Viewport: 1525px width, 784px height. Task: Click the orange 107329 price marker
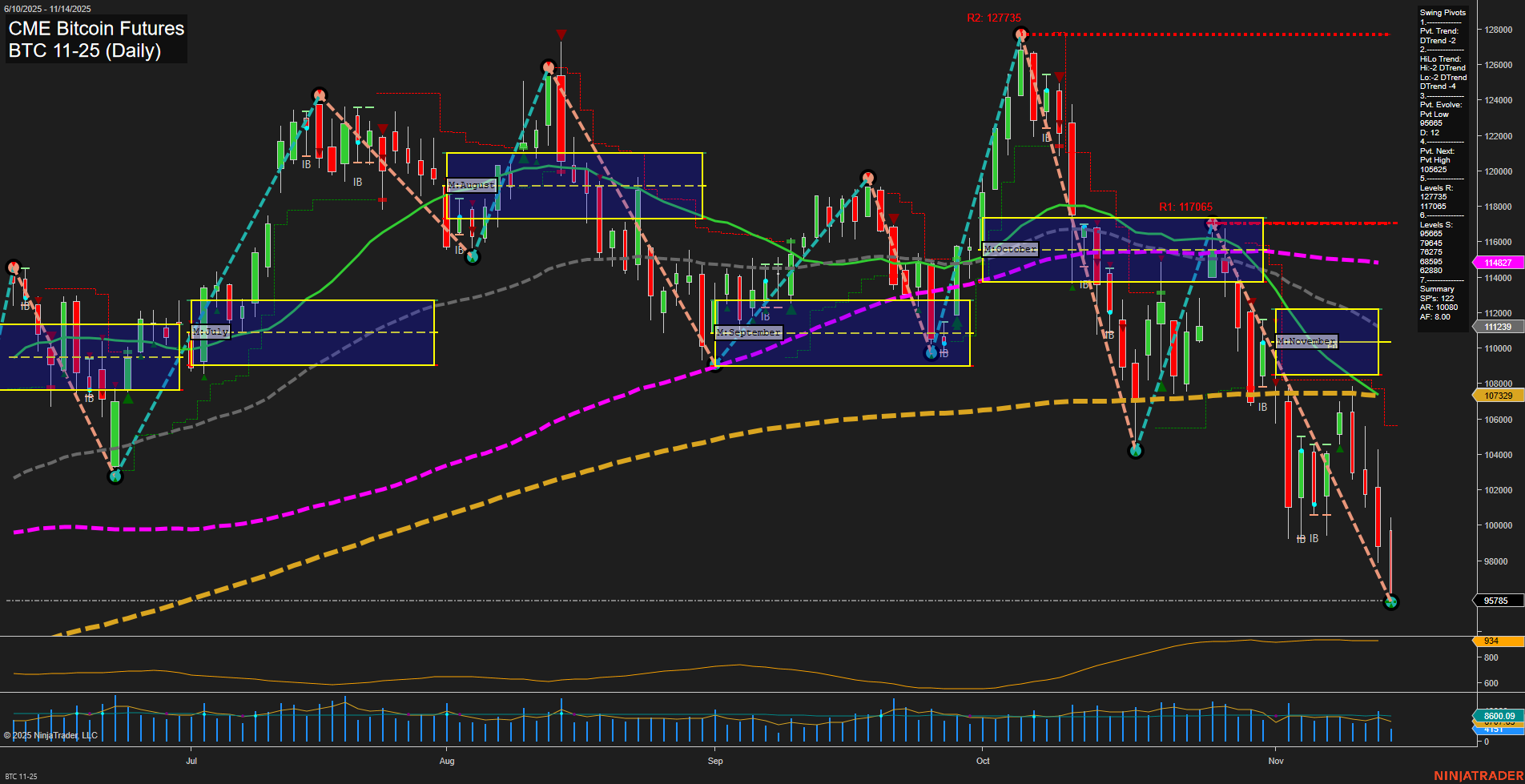(1497, 396)
